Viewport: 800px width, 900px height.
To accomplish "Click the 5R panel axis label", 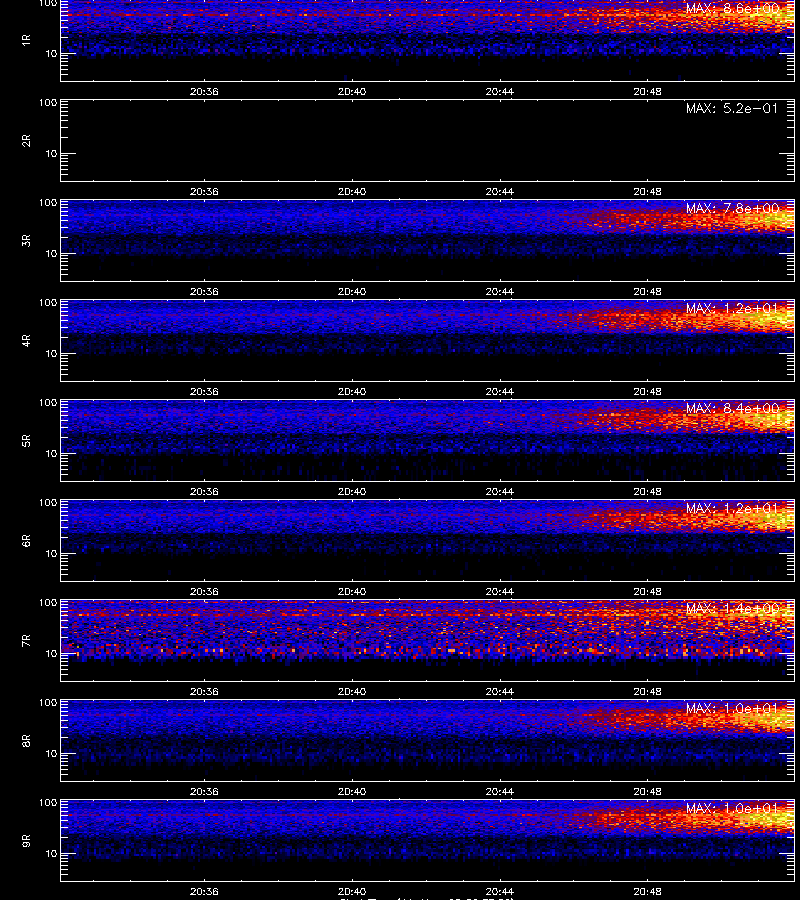I will point(26,440).
